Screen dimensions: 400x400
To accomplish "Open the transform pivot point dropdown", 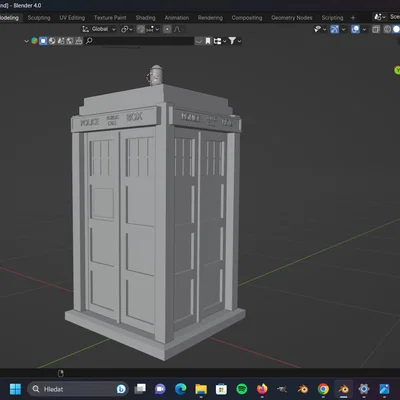I will coord(127,29).
